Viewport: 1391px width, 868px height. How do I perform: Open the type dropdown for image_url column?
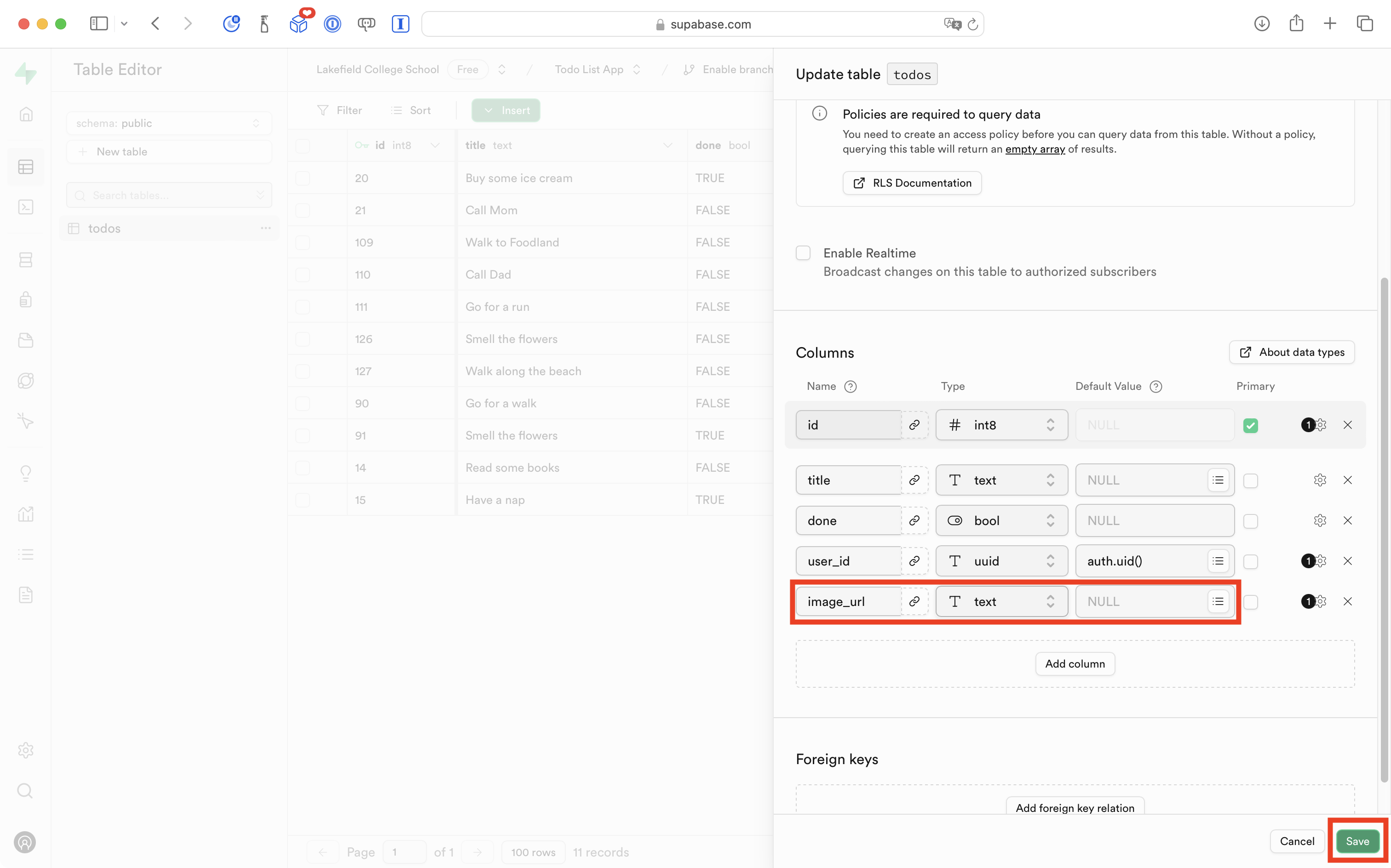point(1001,601)
